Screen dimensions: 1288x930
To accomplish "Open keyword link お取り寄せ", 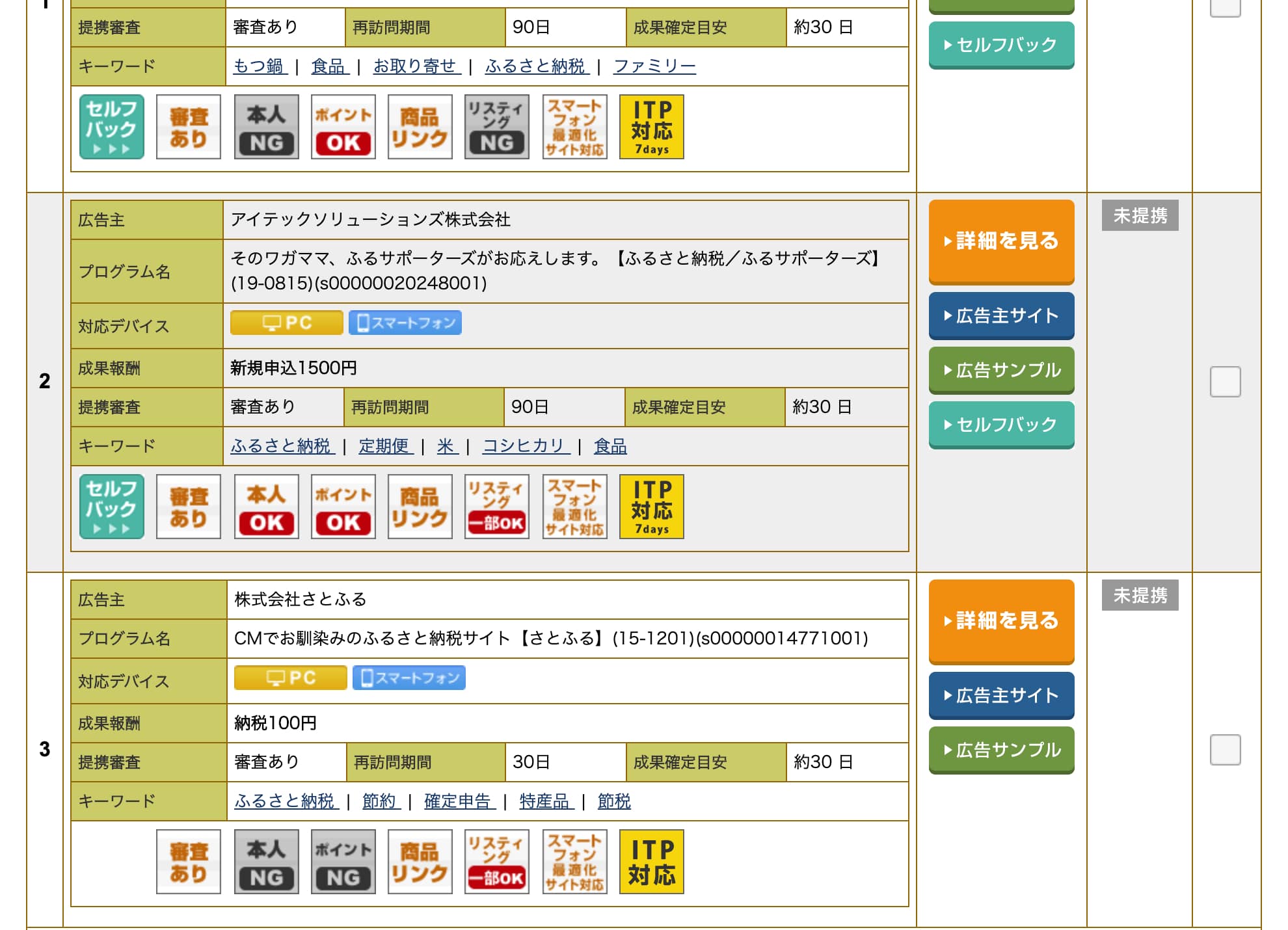I will tap(417, 66).
